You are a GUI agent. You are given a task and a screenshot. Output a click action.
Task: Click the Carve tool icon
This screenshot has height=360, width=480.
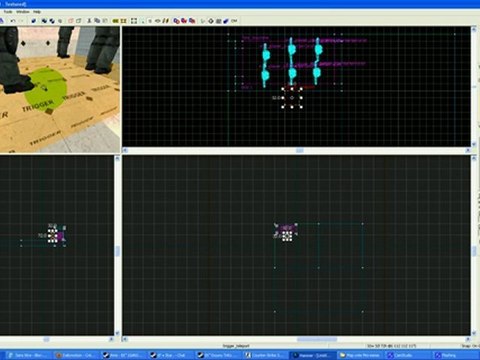coord(34,21)
